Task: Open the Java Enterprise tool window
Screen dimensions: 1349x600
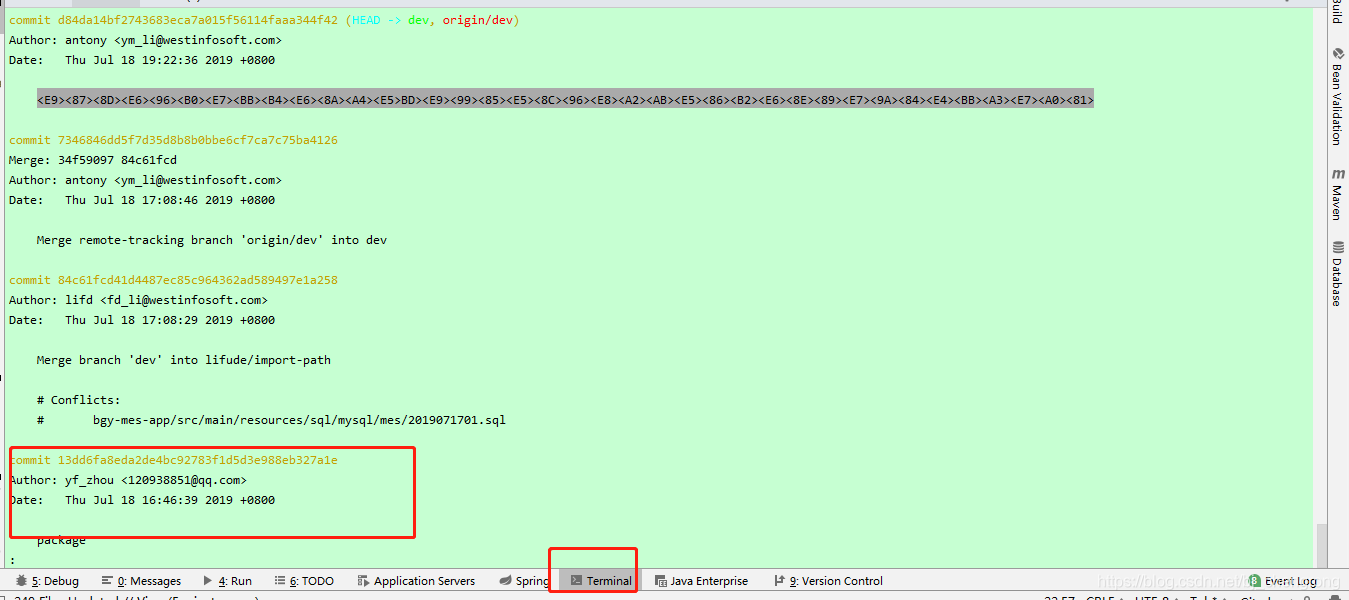Action: (x=701, y=581)
